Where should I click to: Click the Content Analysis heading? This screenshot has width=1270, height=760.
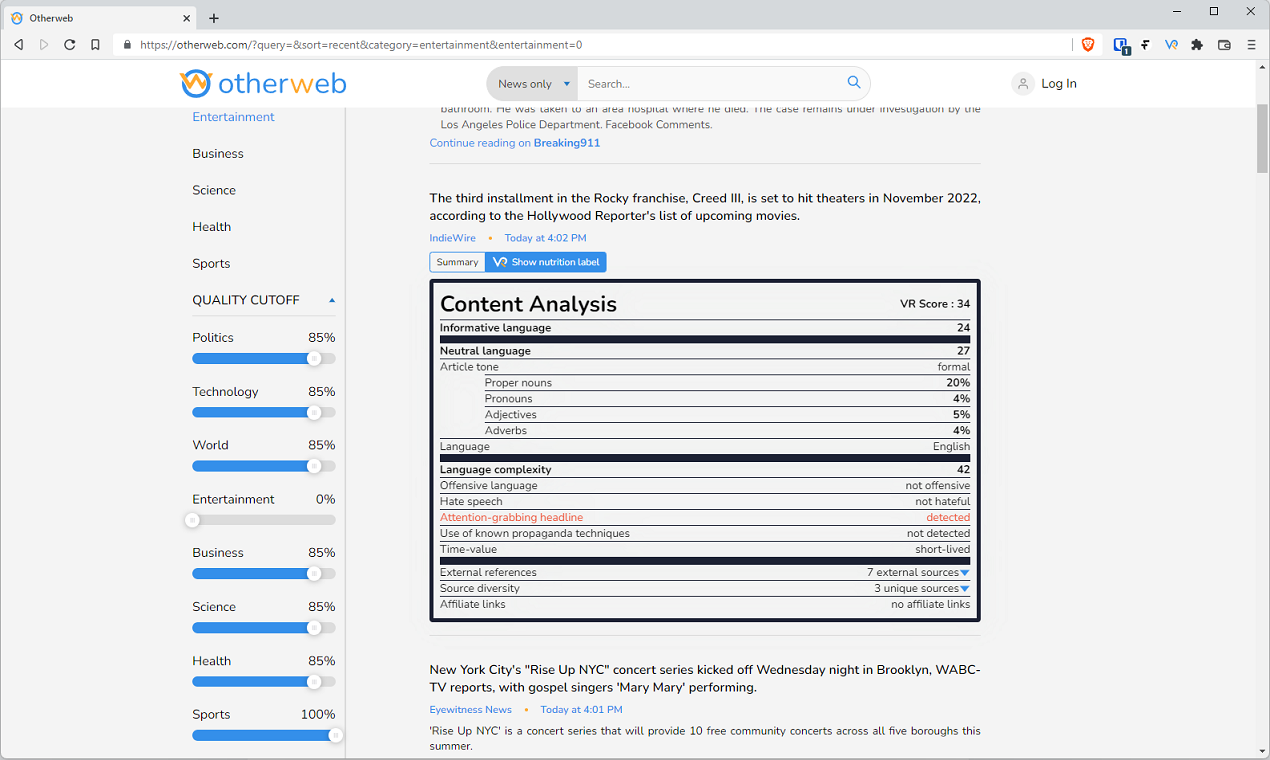(528, 304)
